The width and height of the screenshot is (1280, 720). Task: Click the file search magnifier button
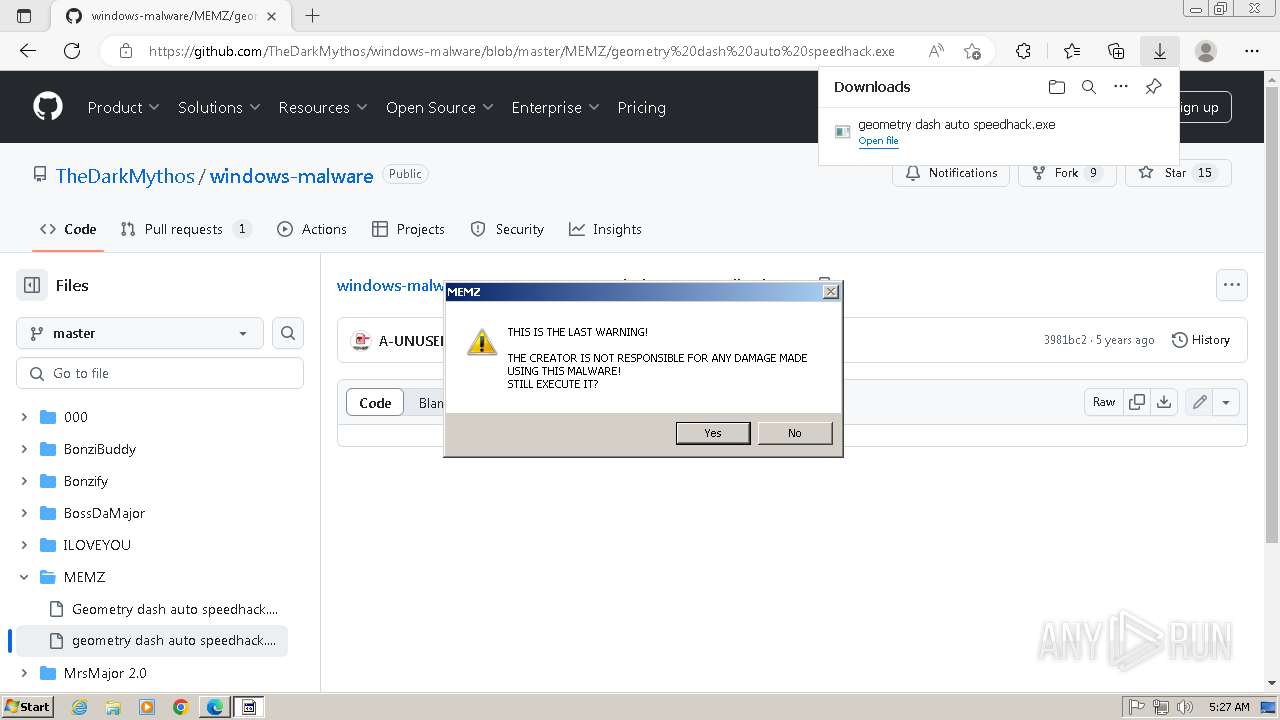(288, 333)
